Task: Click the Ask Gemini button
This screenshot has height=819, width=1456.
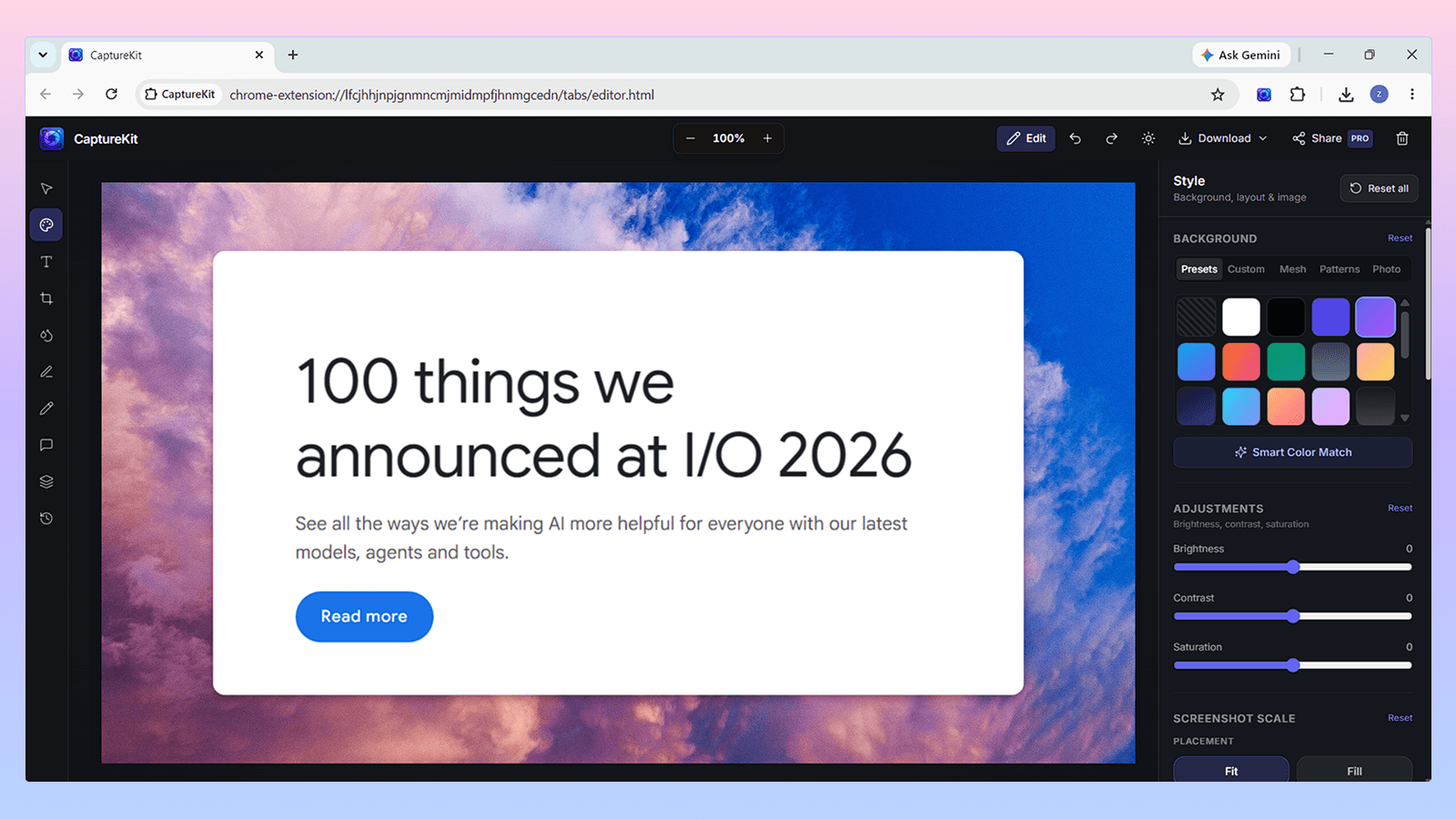Action: (x=1239, y=55)
